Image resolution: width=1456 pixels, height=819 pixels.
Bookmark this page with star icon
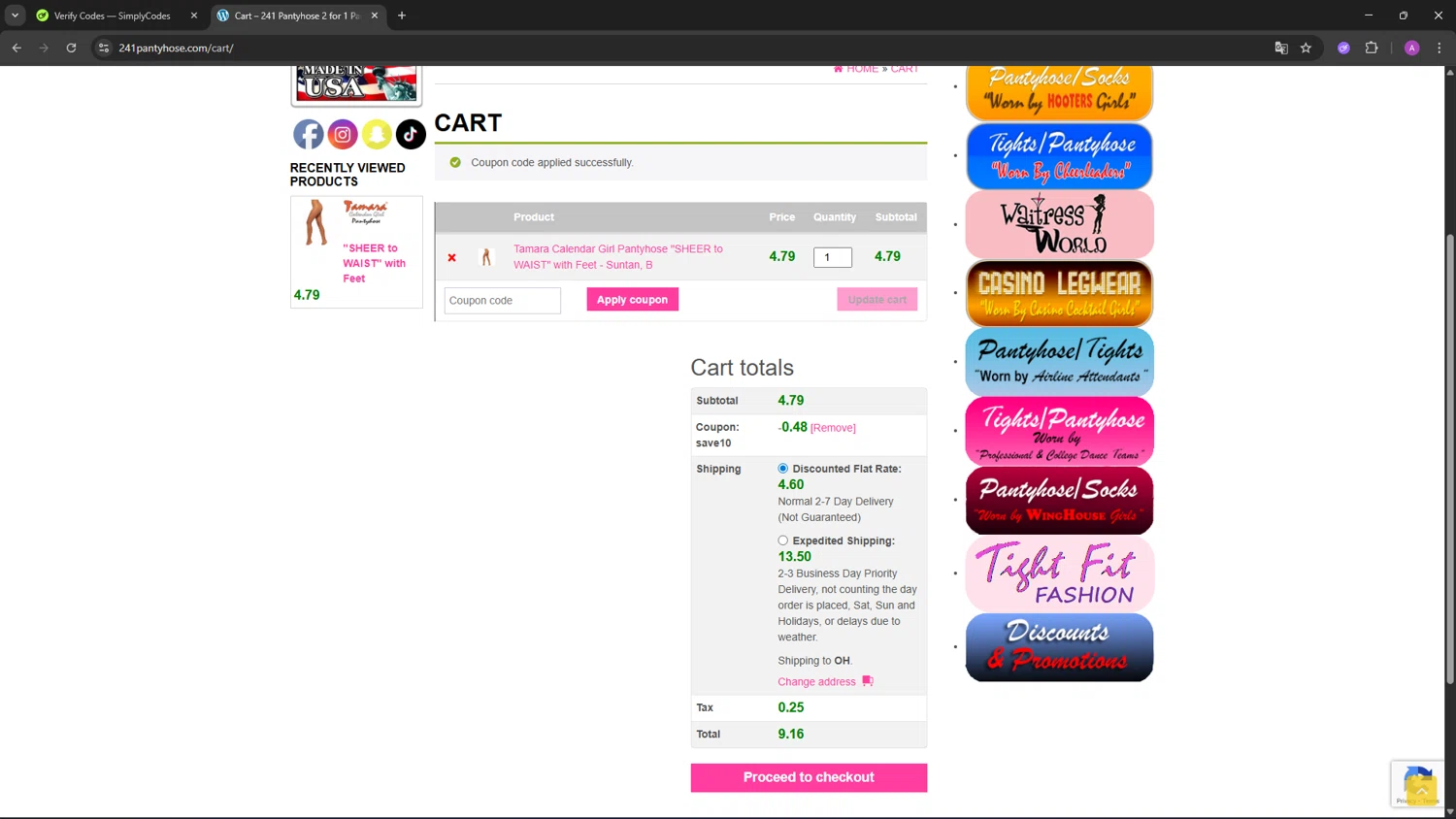[x=1306, y=48]
